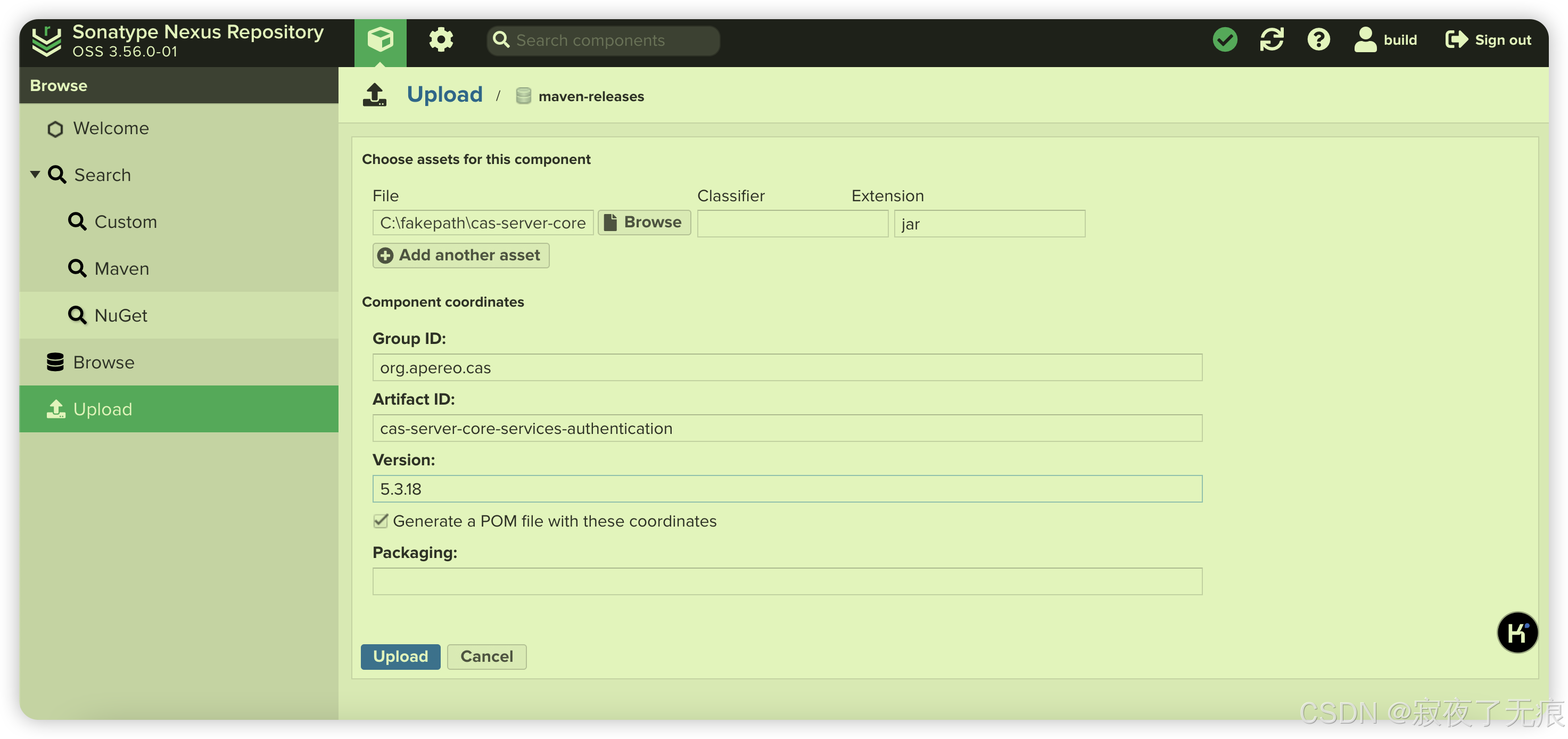Collapse the Search tree node arrow
The width and height of the screenshot is (1568, 739).
click(35, 175)
